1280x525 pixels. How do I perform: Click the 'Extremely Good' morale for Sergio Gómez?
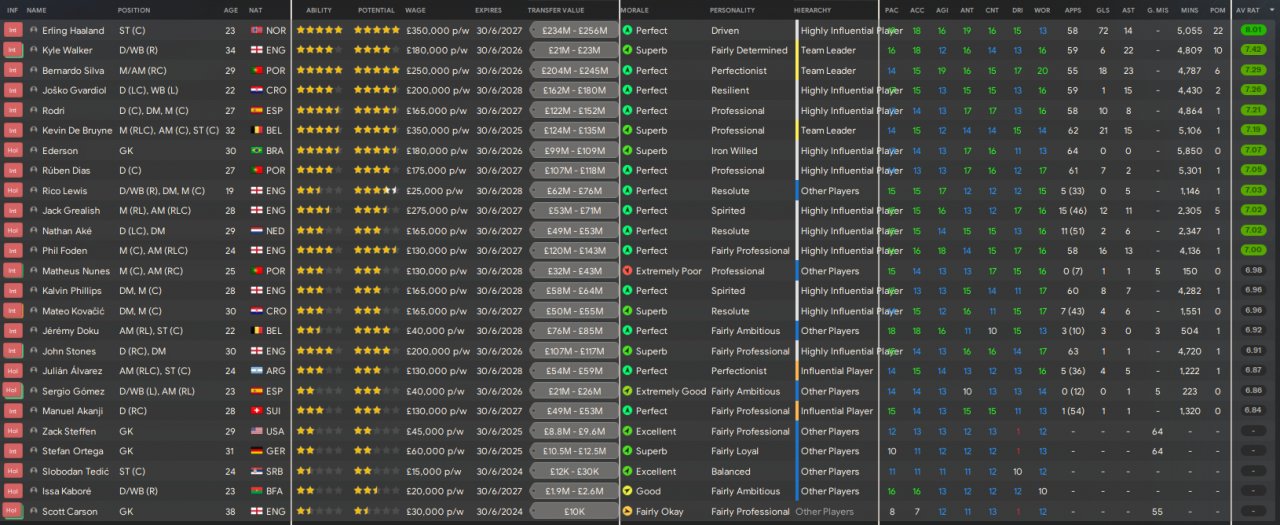(671, 391)
